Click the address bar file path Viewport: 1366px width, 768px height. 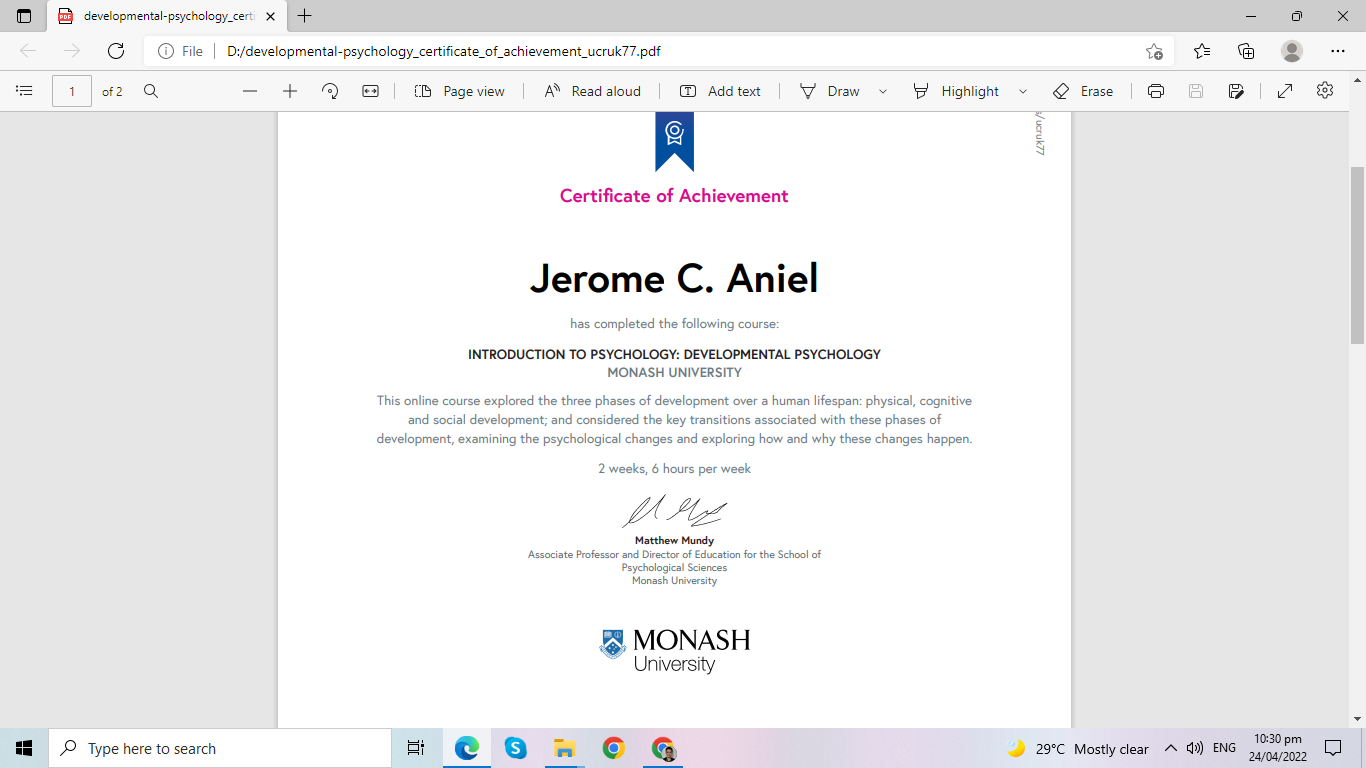point(444,51)
